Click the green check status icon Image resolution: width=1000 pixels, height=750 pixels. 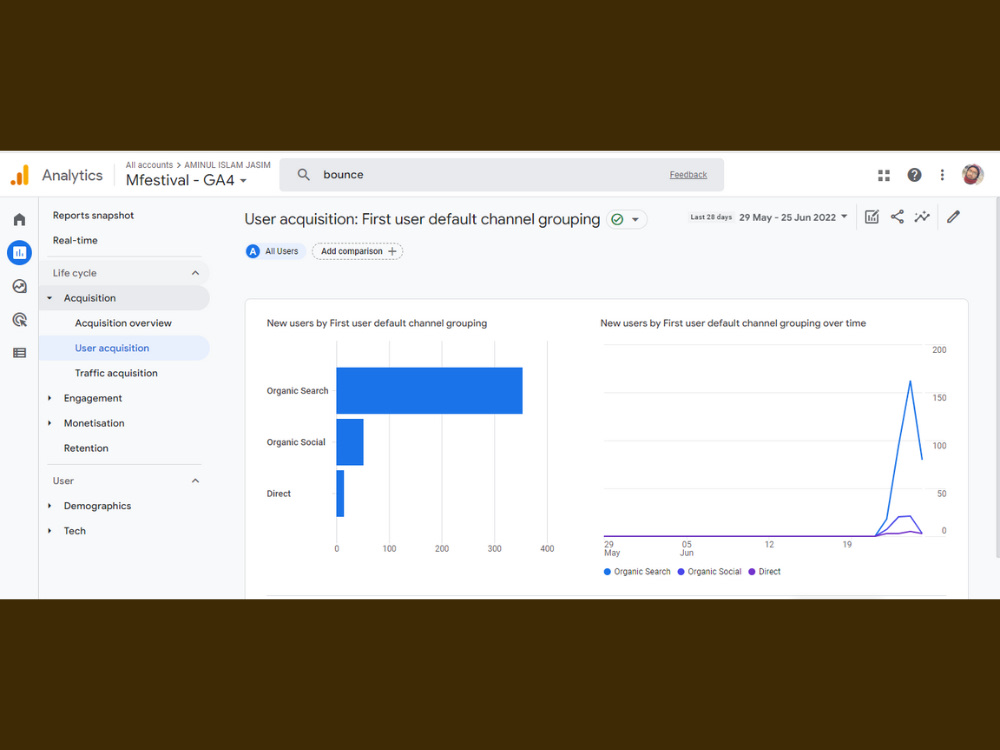tap(617, 219)
